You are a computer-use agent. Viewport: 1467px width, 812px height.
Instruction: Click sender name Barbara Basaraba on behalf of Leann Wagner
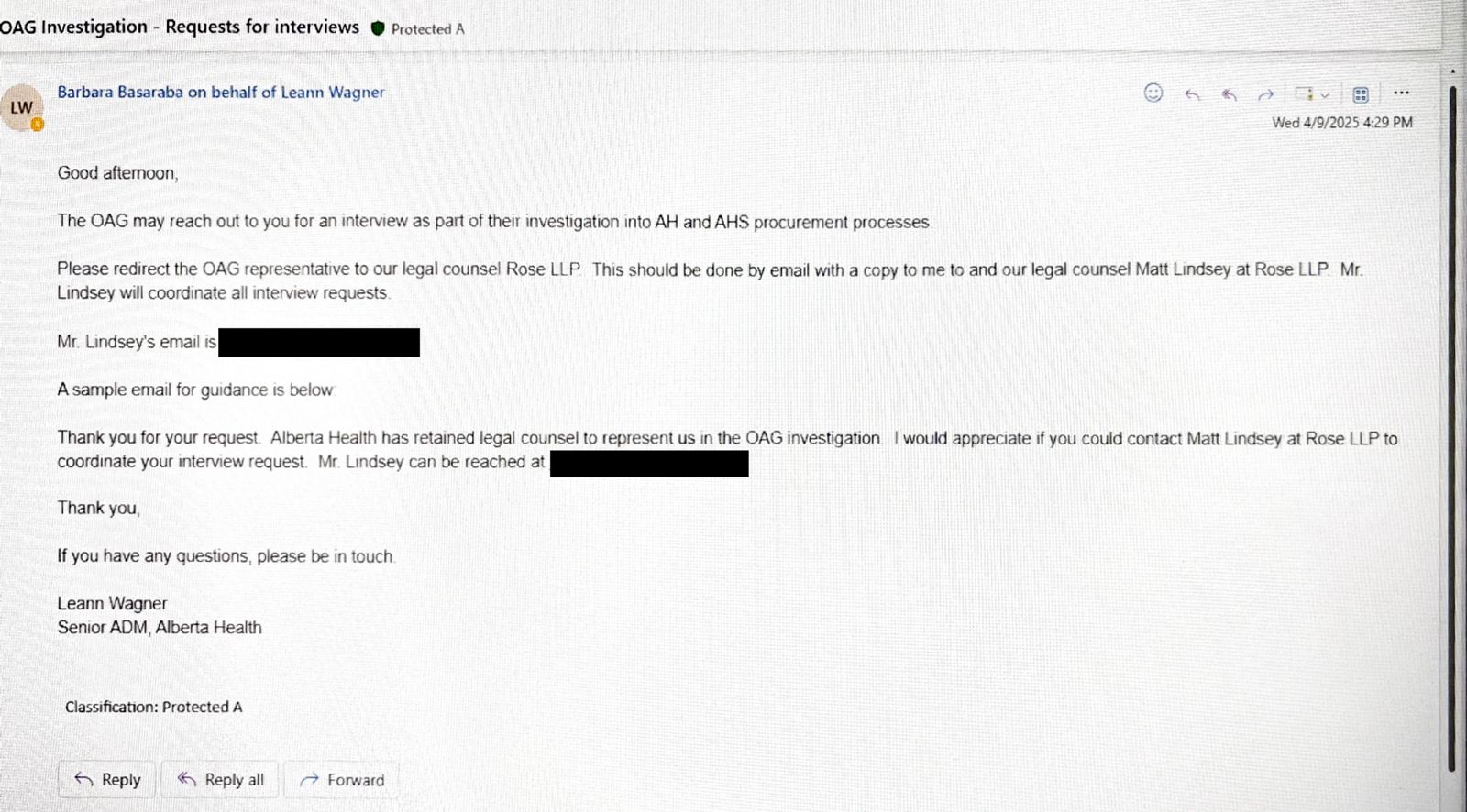221,92
